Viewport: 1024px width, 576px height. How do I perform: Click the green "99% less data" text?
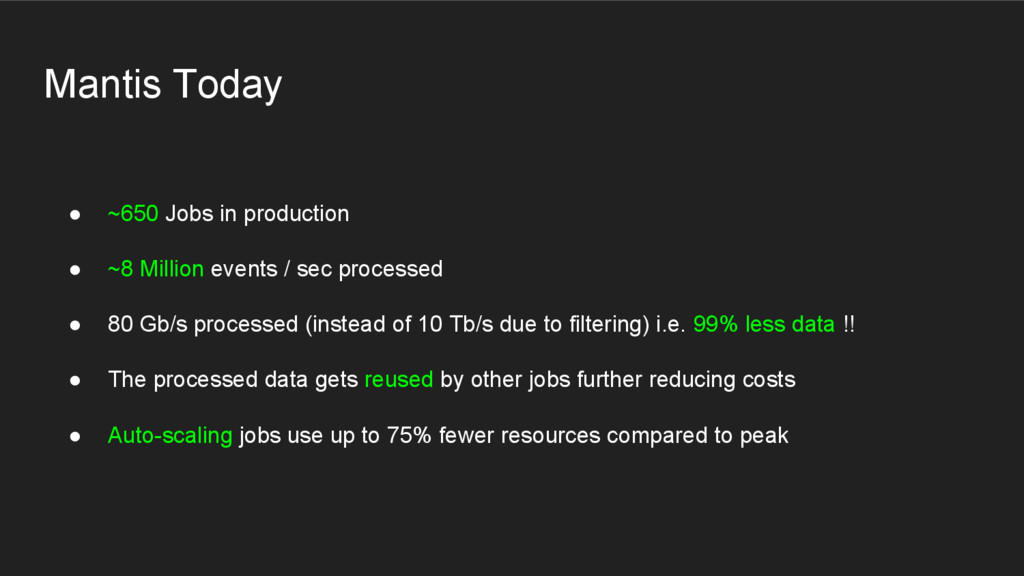pos(763,325)
